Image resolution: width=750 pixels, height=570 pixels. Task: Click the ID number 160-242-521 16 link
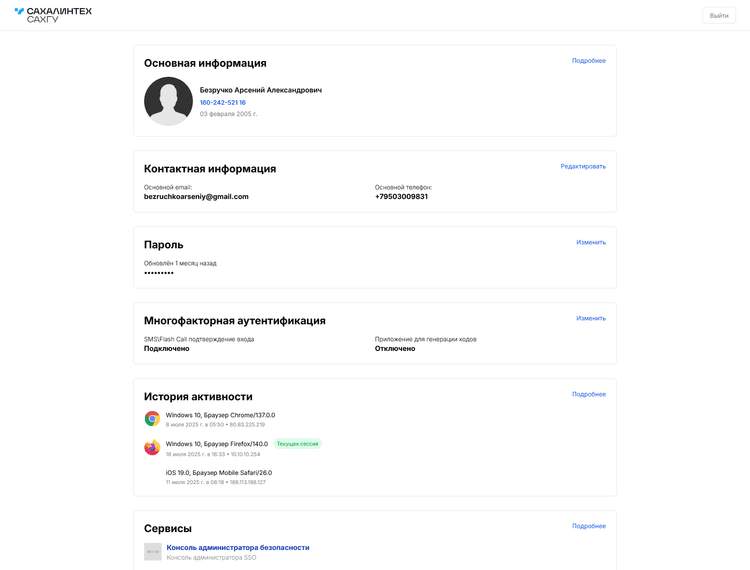click(222, 102)
